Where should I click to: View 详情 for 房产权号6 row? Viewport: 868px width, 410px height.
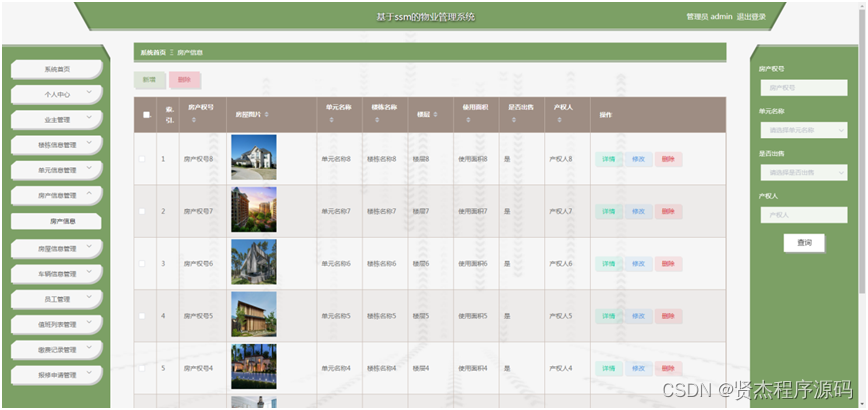(x=609, y=263)
